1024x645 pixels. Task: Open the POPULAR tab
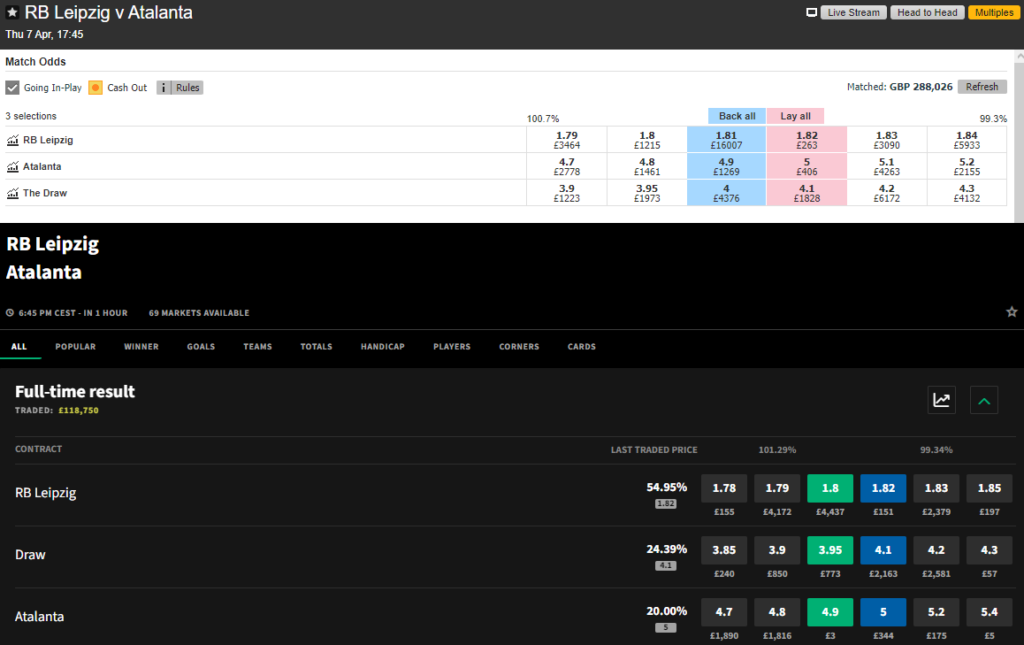click(x=75, y=347)
